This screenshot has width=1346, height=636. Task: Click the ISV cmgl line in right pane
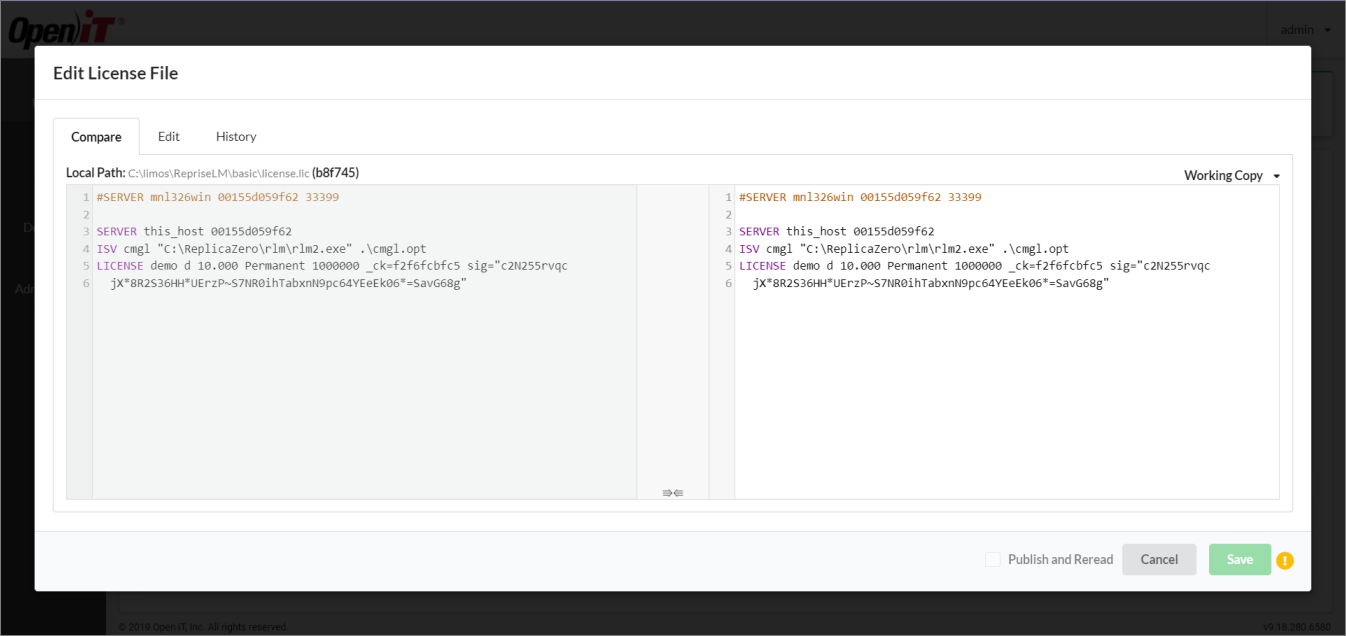[x=904, y=249]
